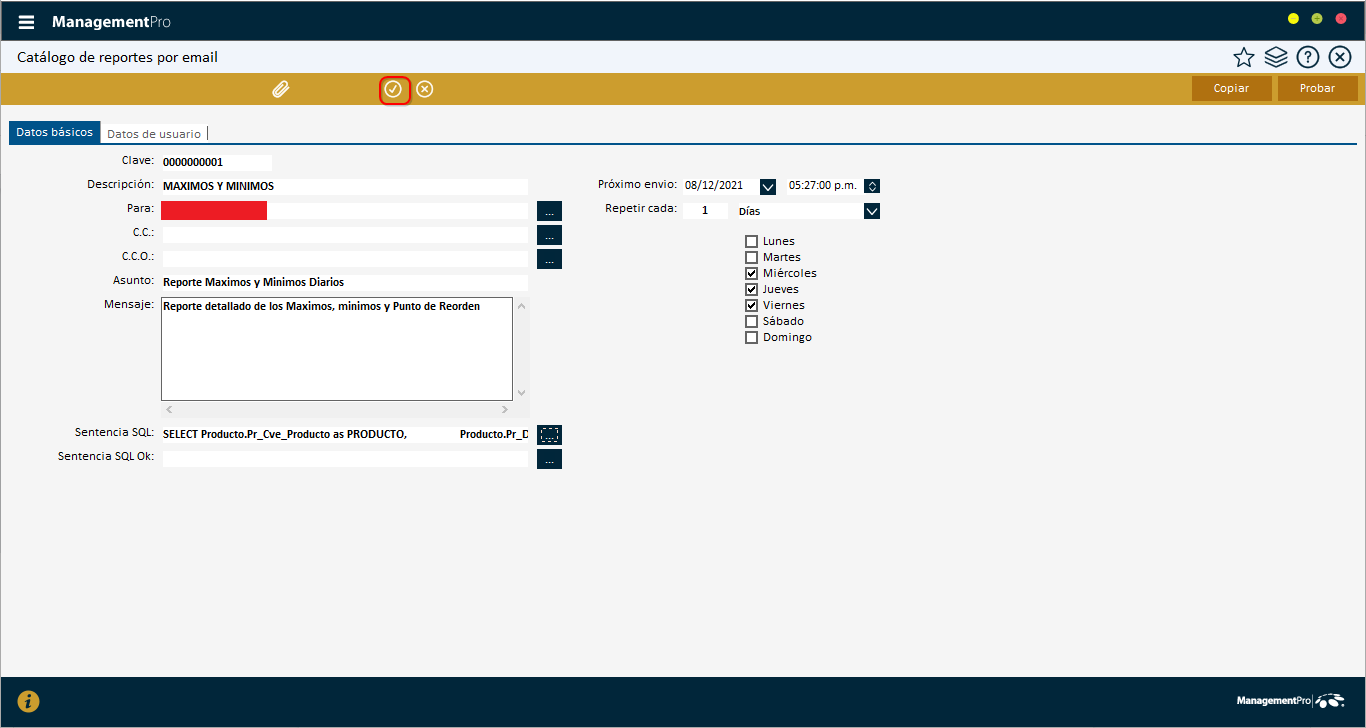
Task: Enable the Lunes checkbox
Action: pyautogui.click(x=751, y=241)
